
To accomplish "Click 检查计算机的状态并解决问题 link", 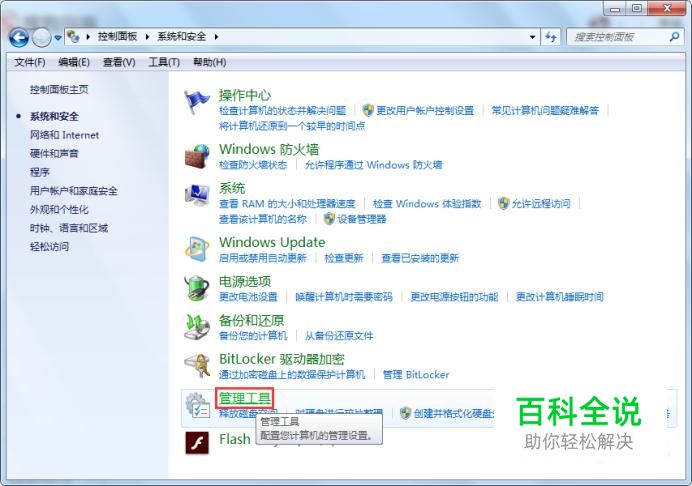I will [x=282, y=110].
